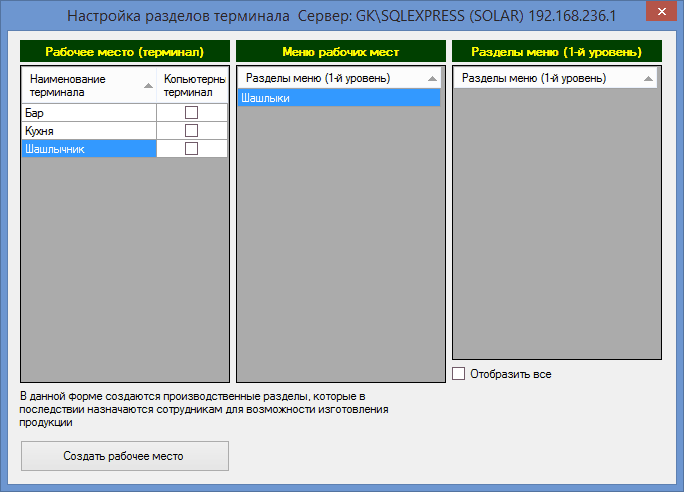The height and width of the screenshot is (492, 684).
Task: Select Шашлыки in the workplace menu list
Action: coord(338,98)
